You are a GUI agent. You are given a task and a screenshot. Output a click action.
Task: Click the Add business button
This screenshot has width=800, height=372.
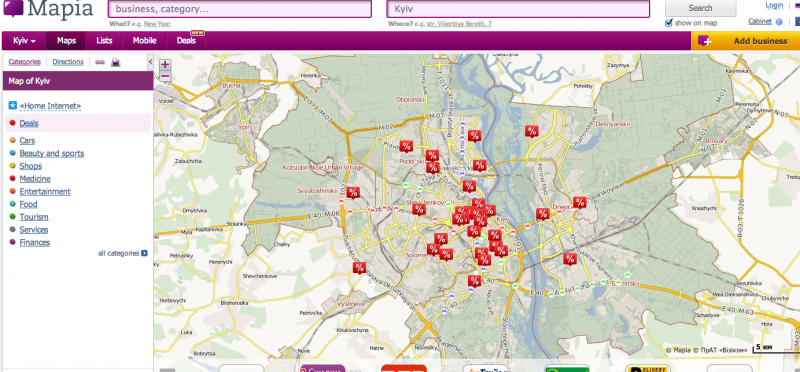click(746, 41)
